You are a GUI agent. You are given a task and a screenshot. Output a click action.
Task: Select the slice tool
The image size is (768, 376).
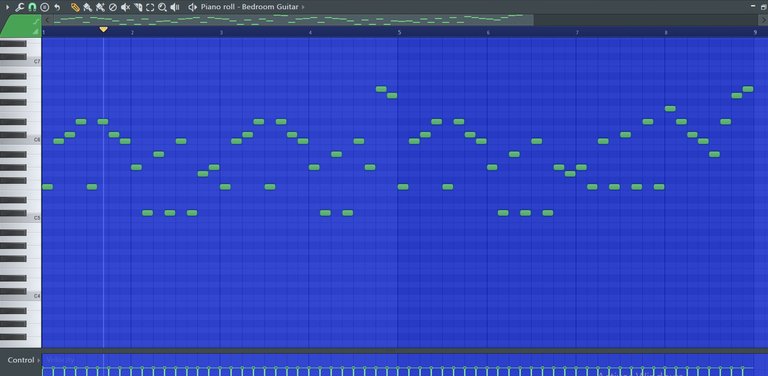click(x=138, y=7)
